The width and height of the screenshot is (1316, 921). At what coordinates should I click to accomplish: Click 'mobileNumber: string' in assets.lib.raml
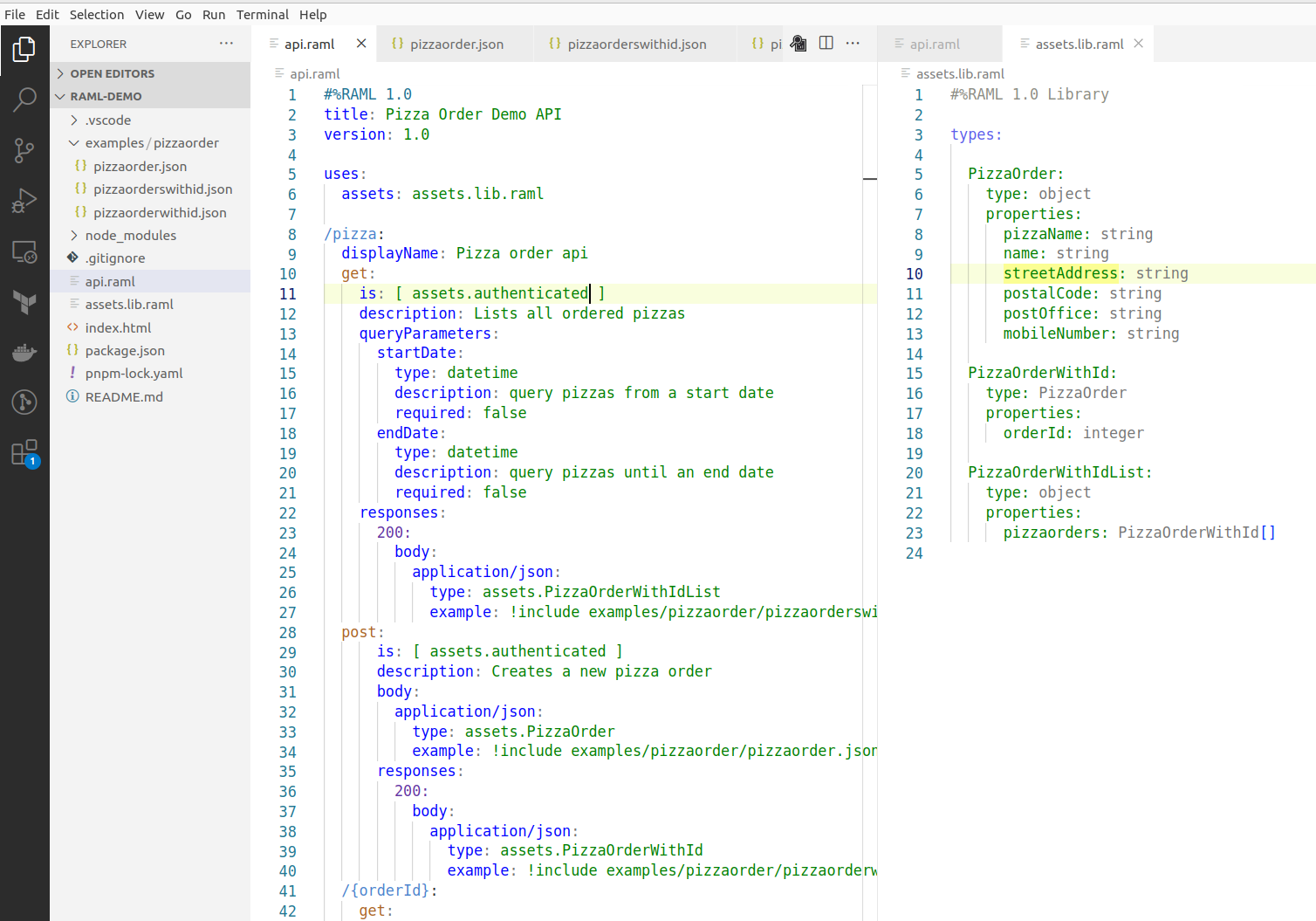1091,333
